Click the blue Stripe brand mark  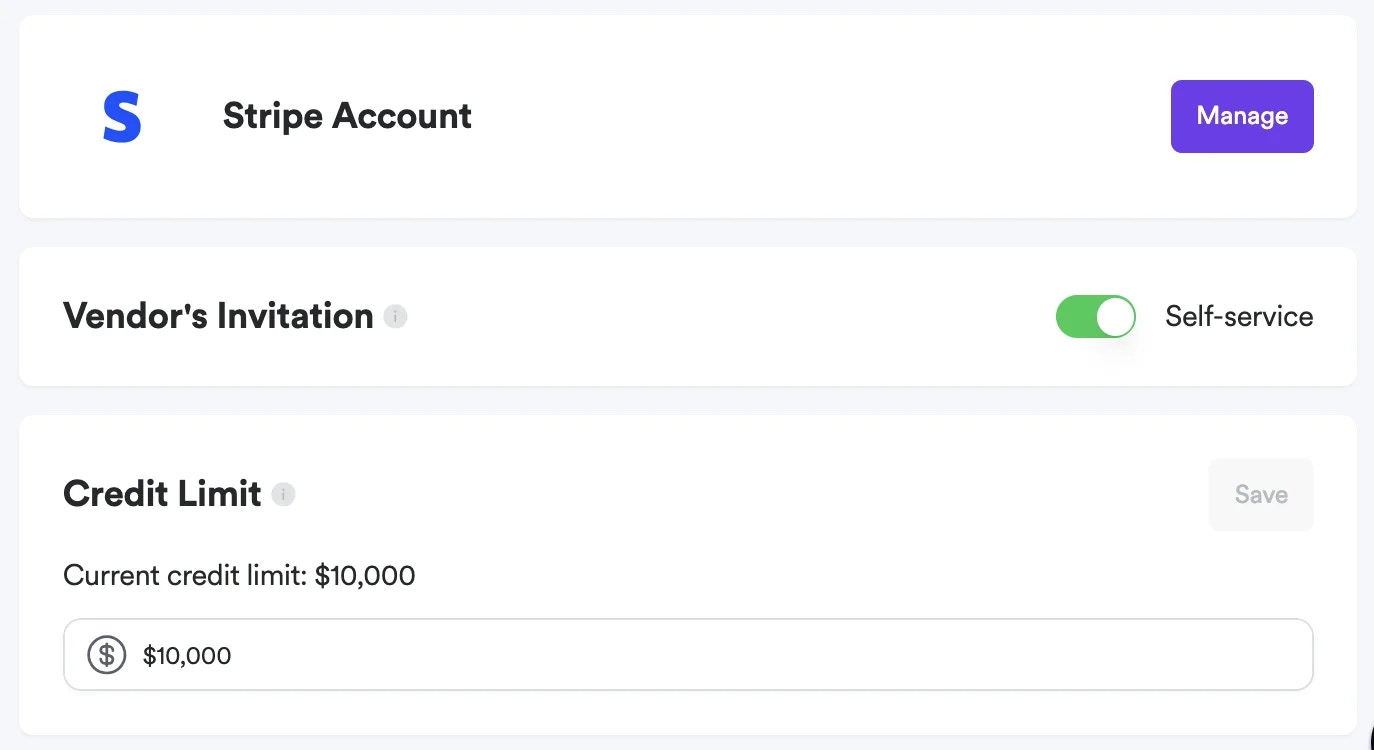point(121,116)
